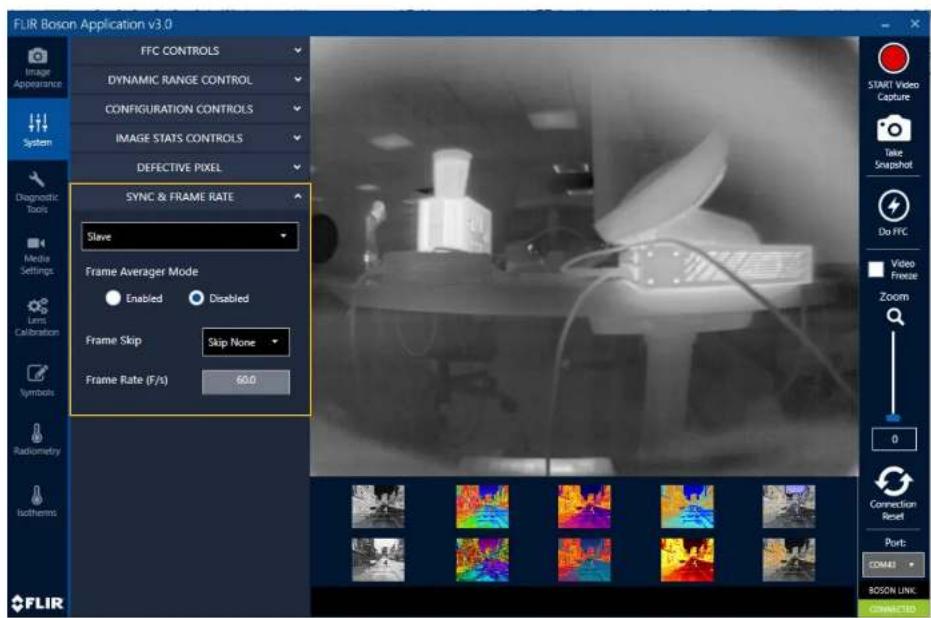This screenshot has height=618, width=931.
Task: Click the Frame Averager Mode label
Action: point(141,272)
